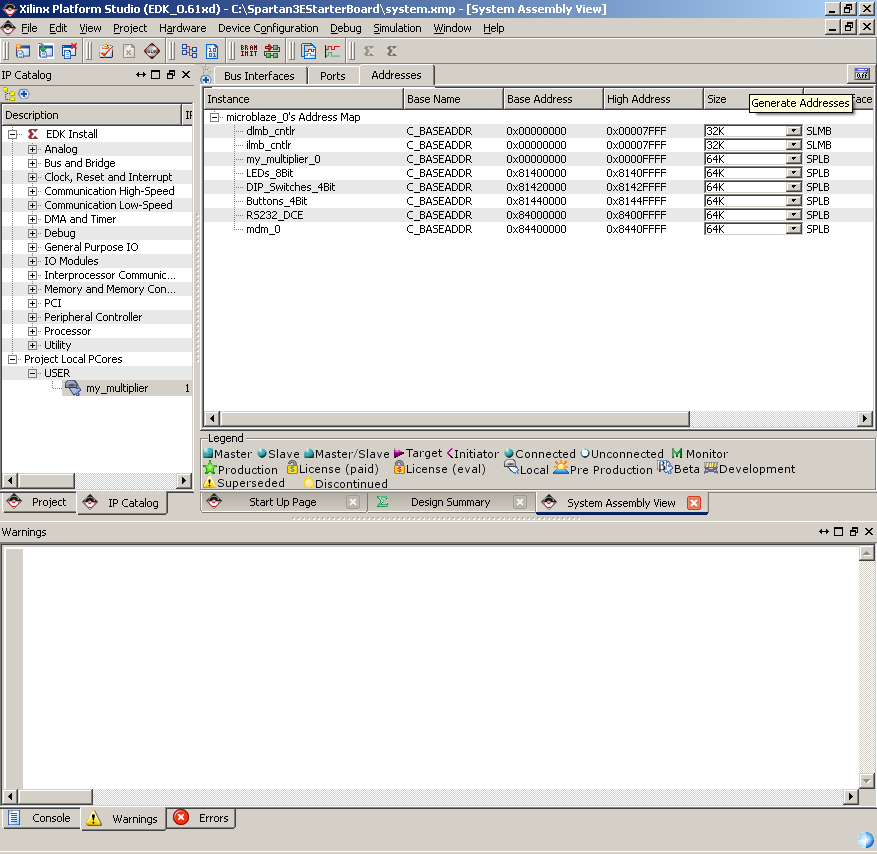This screenshot has height=854, width=877.
Task: Click the second greyed sigma toolbar icon
Action: point(392,51)
